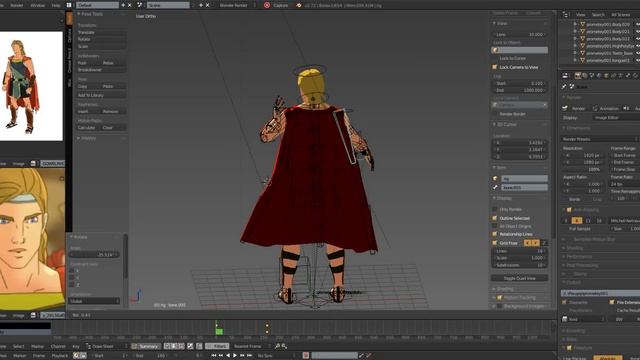Open the Window menu
The image size is (640, 360).
pyautogui.click(x=38, y=5)
